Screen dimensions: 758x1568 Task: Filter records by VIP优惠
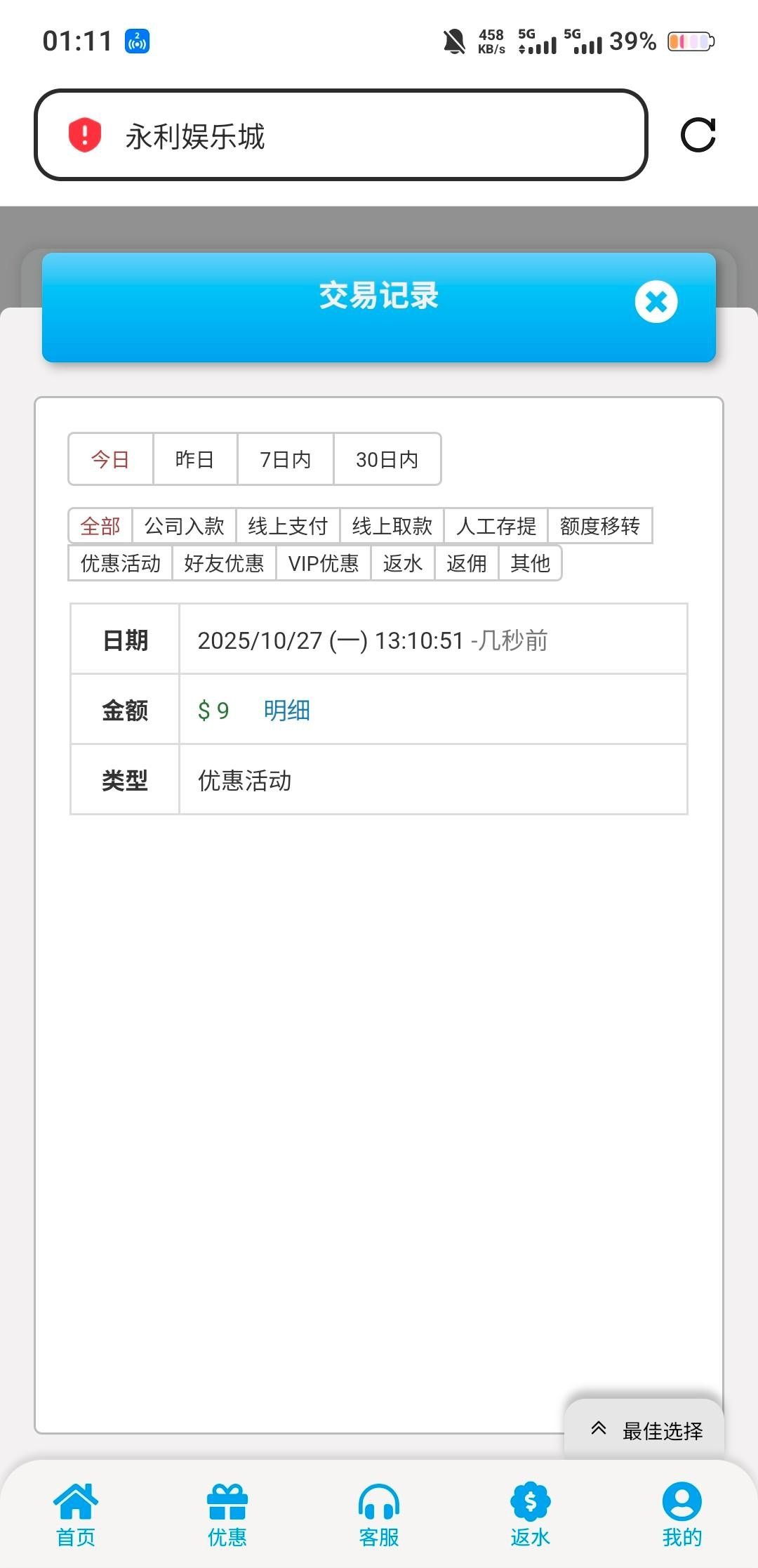323,563
